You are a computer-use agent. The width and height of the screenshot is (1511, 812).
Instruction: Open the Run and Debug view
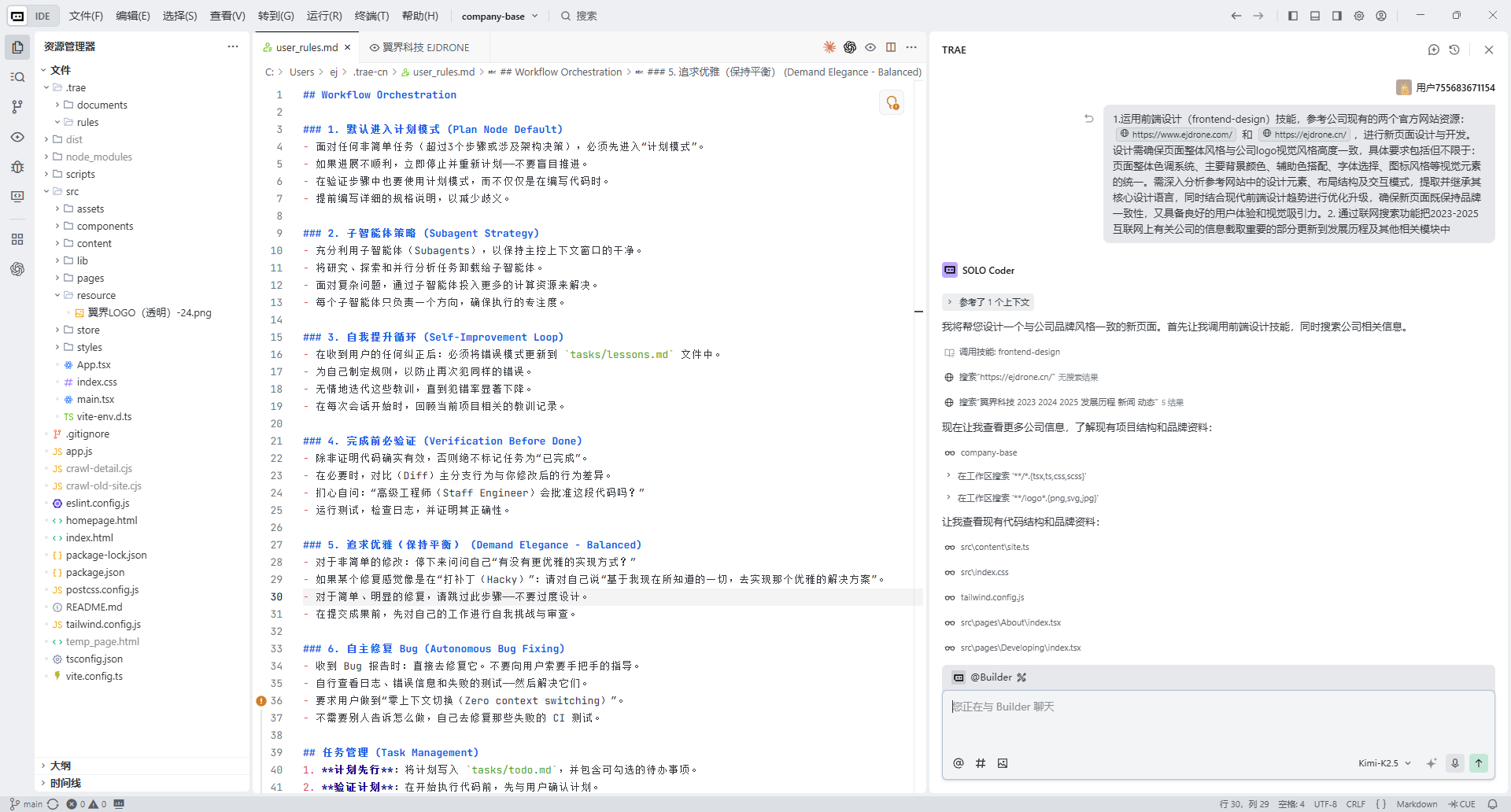pos(17,167)
